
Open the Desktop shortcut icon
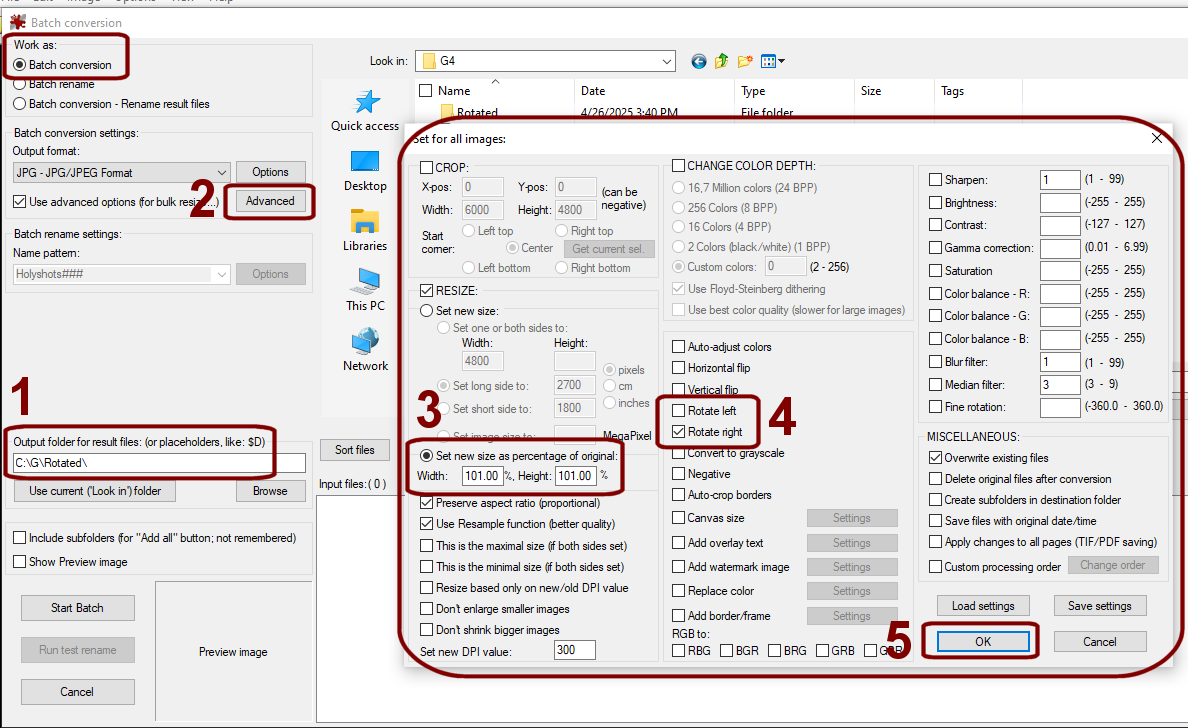[x=364, y=161]
